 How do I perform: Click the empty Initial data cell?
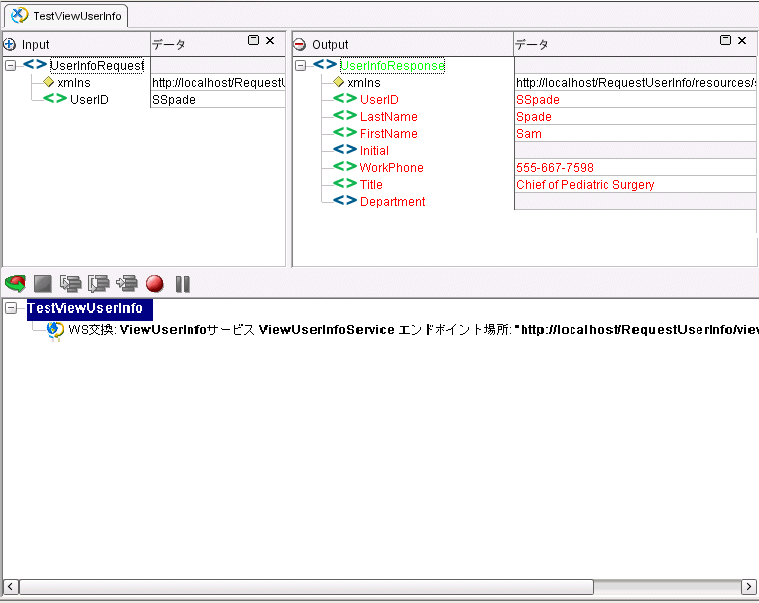pos(635,151)
